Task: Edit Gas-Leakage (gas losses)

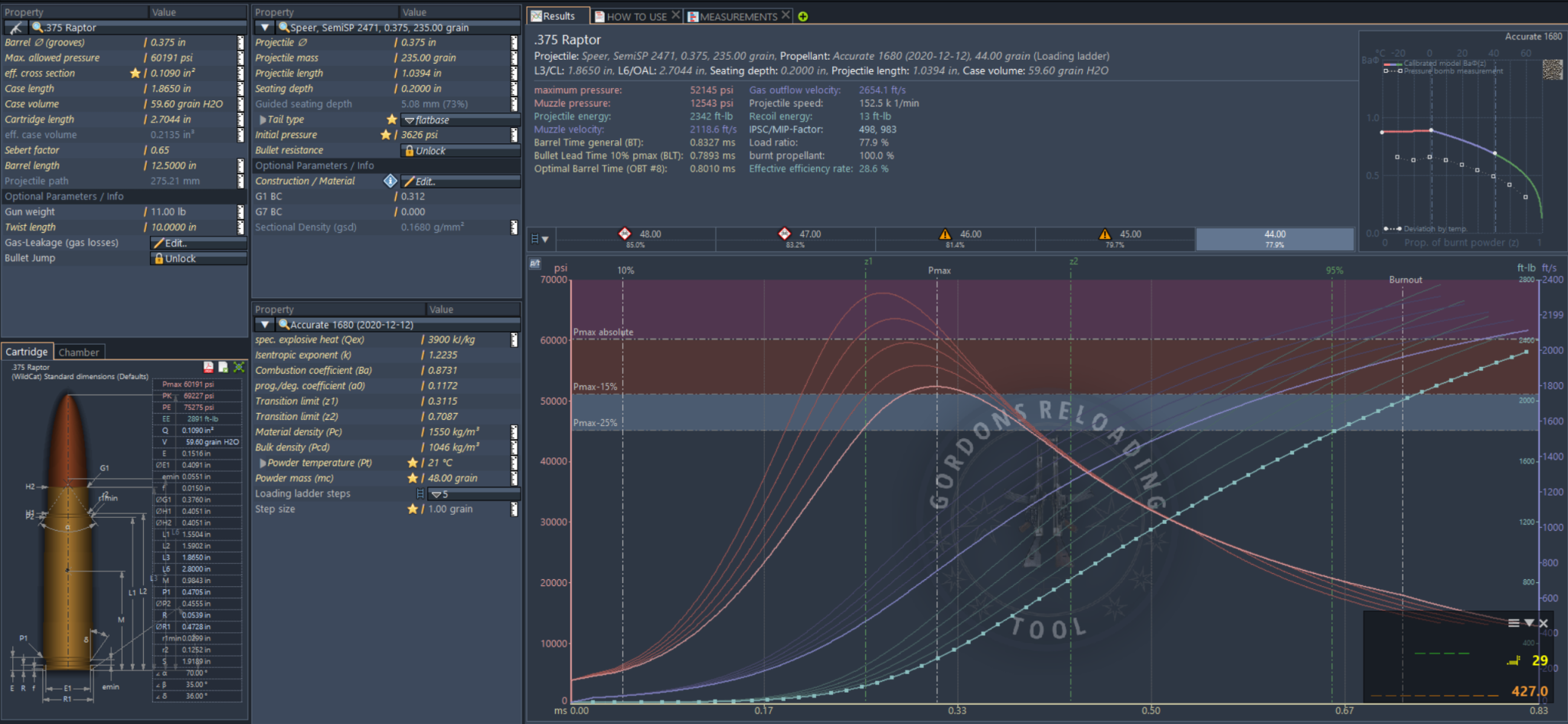Action: pyautogui.click(x=198, y=243)
